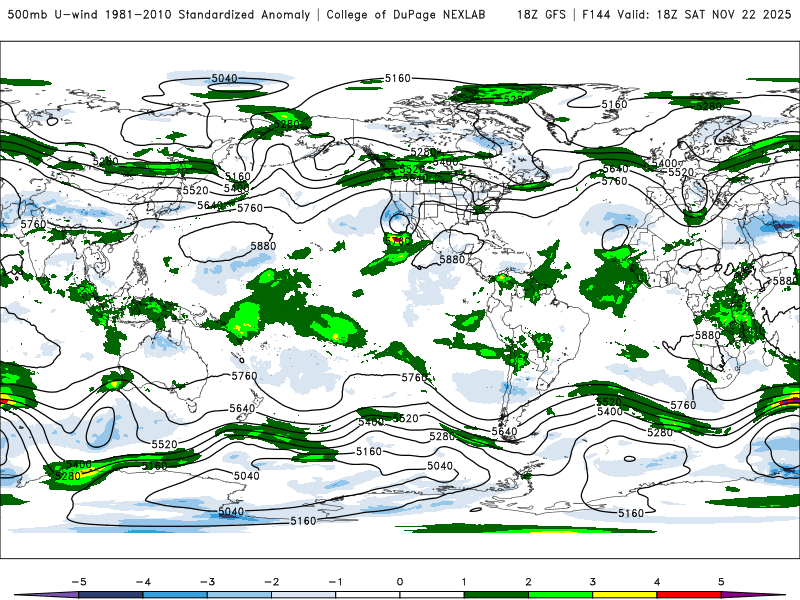Click the '5' tick label on the colorbar
Screen dimensions: 800x600
coord(721,582)
